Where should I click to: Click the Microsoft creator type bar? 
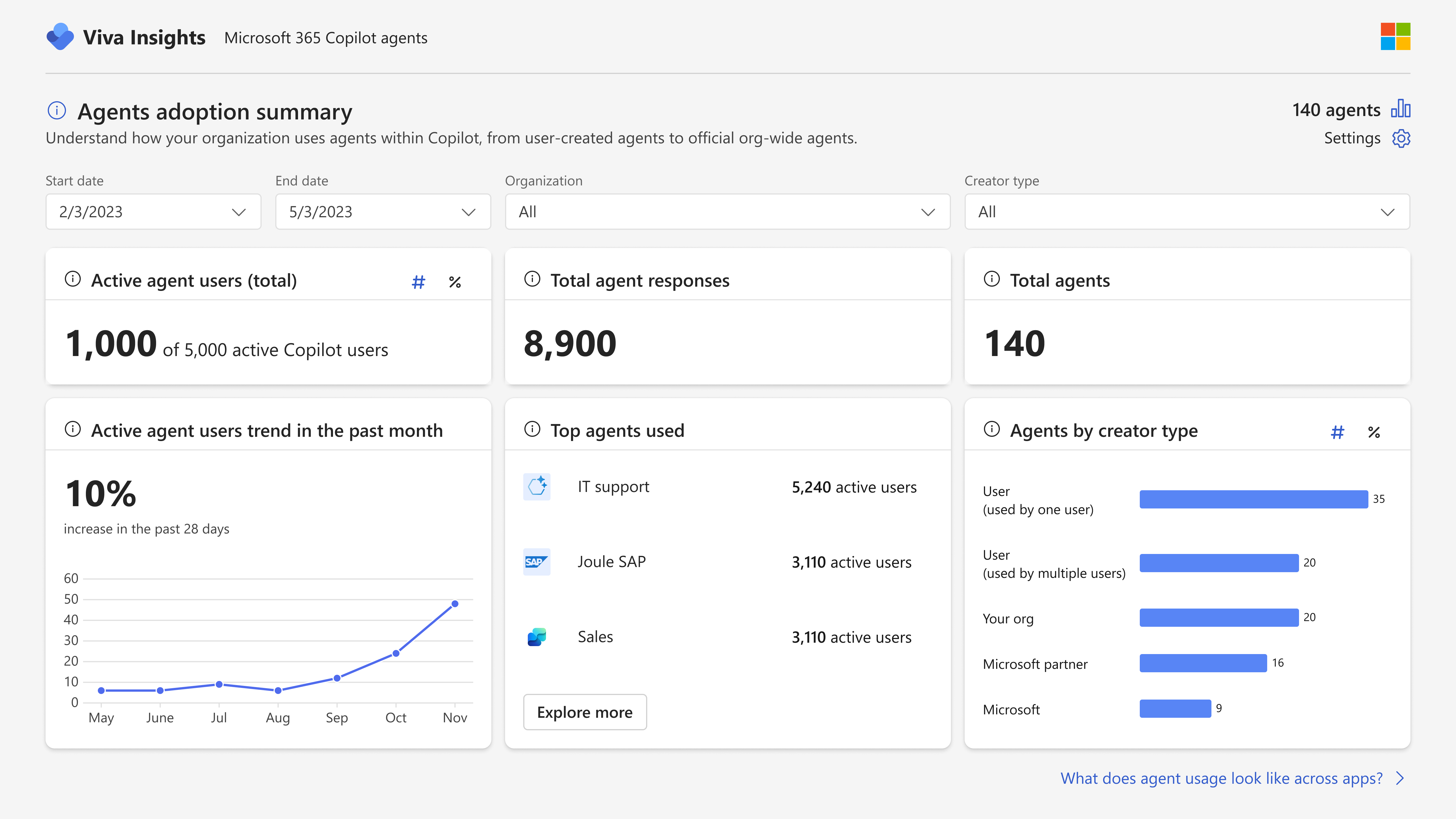[x=1175, y=709]
